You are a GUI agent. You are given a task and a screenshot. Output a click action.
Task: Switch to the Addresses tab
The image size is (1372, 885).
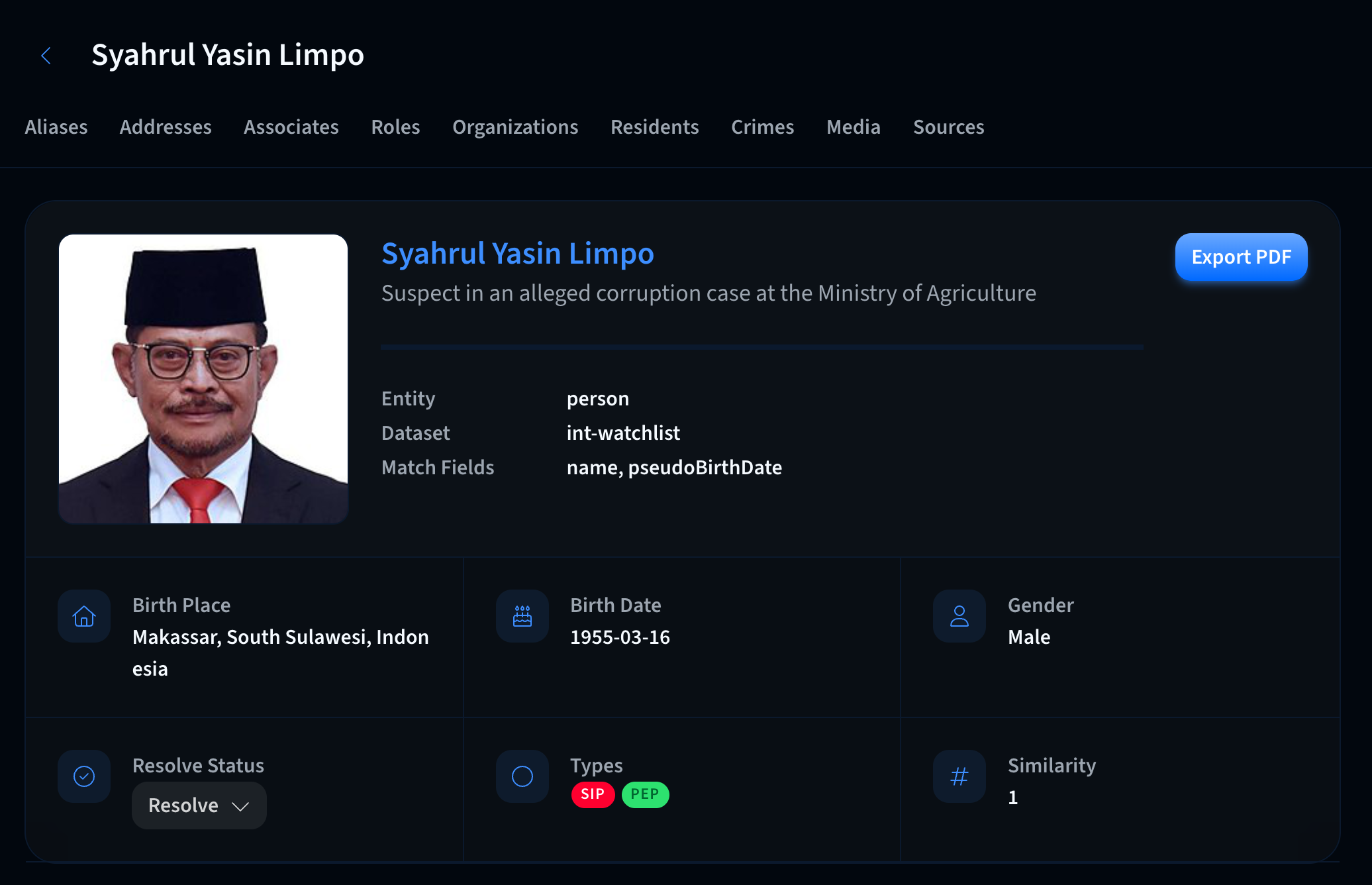point(166,127)
